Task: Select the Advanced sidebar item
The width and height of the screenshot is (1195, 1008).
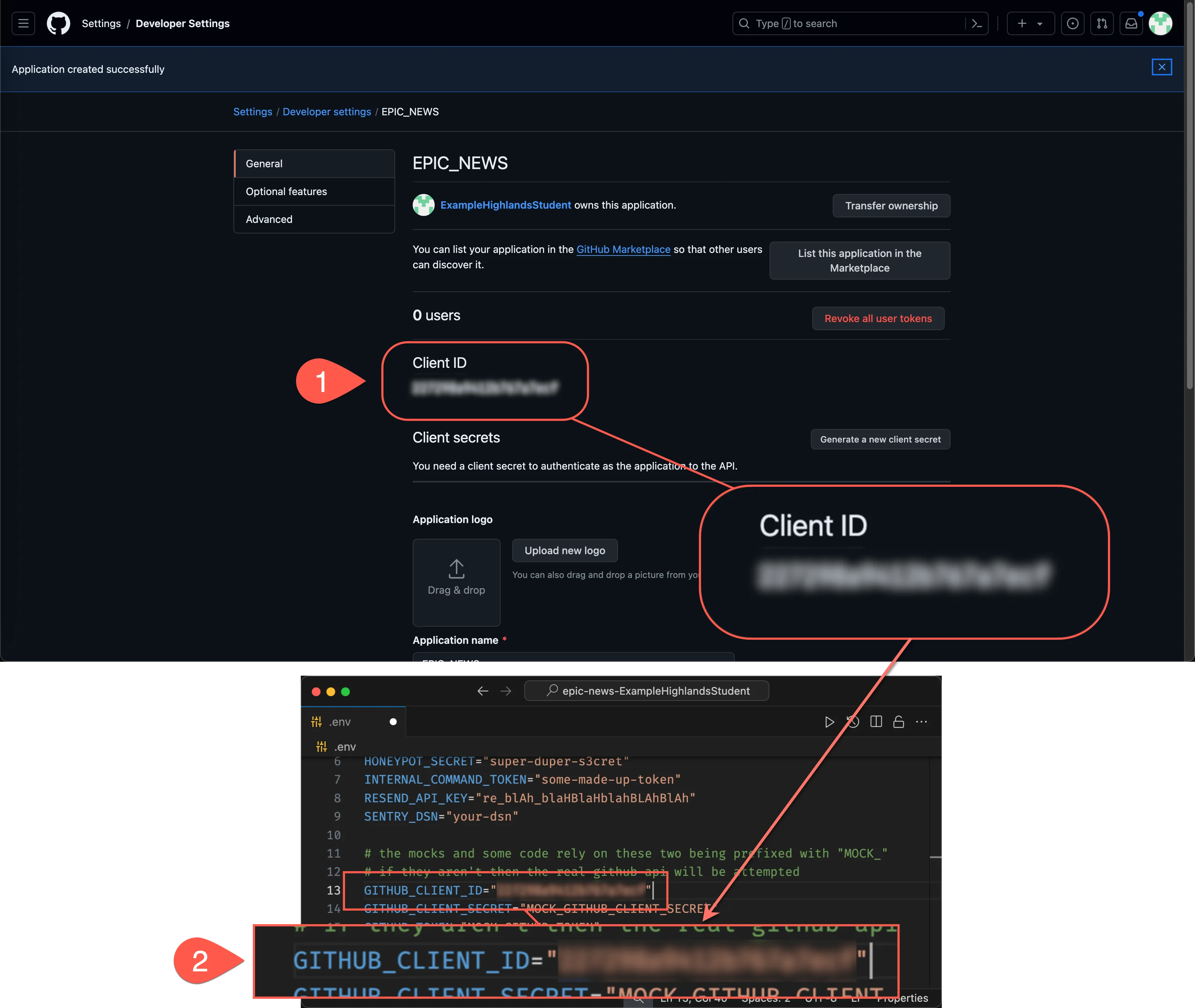Action: click(314, 220)
